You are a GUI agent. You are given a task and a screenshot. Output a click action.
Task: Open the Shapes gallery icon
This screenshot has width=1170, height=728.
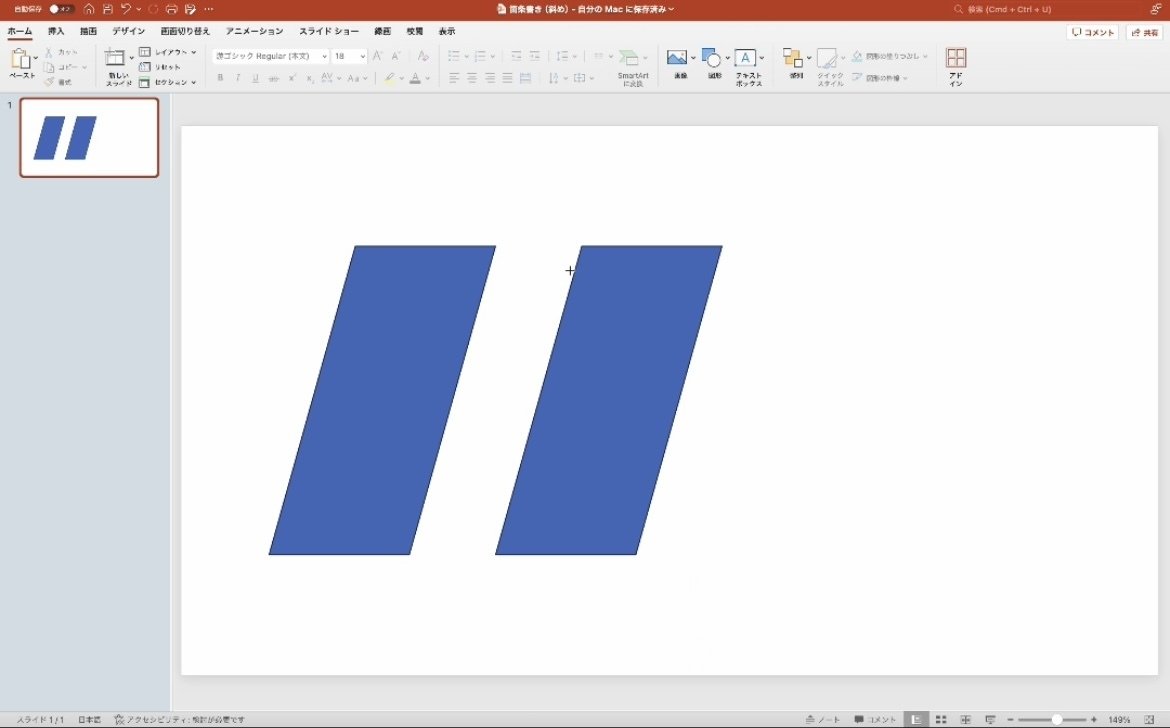pos(711,58)
